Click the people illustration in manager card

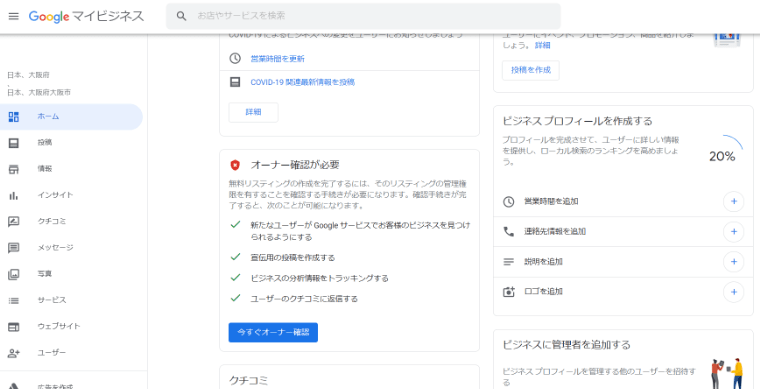[727, 374]
